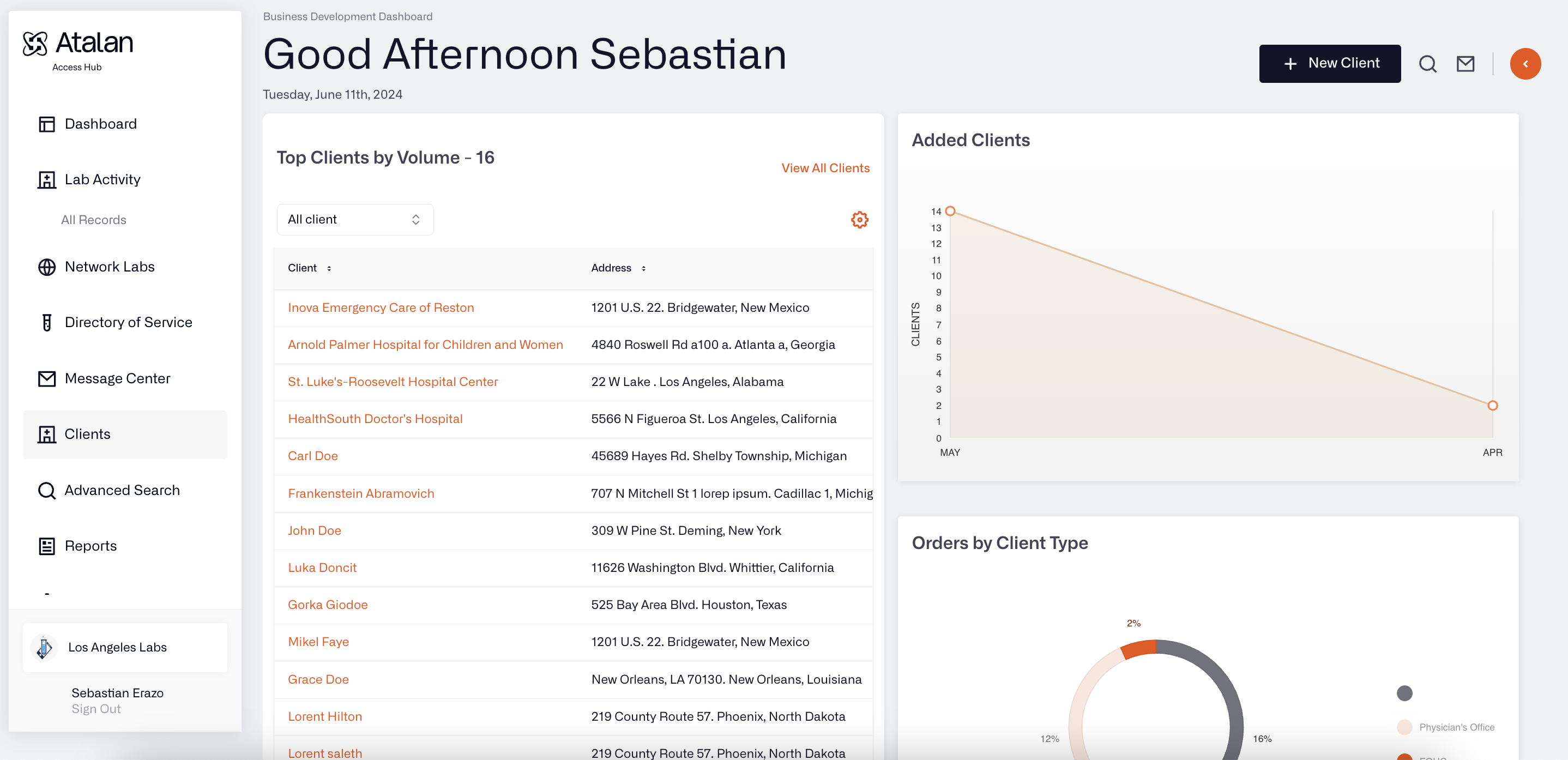1568x760 pixels.
Task: Click the MAY data point on Added Clients chart
Action: click(950, 211)
